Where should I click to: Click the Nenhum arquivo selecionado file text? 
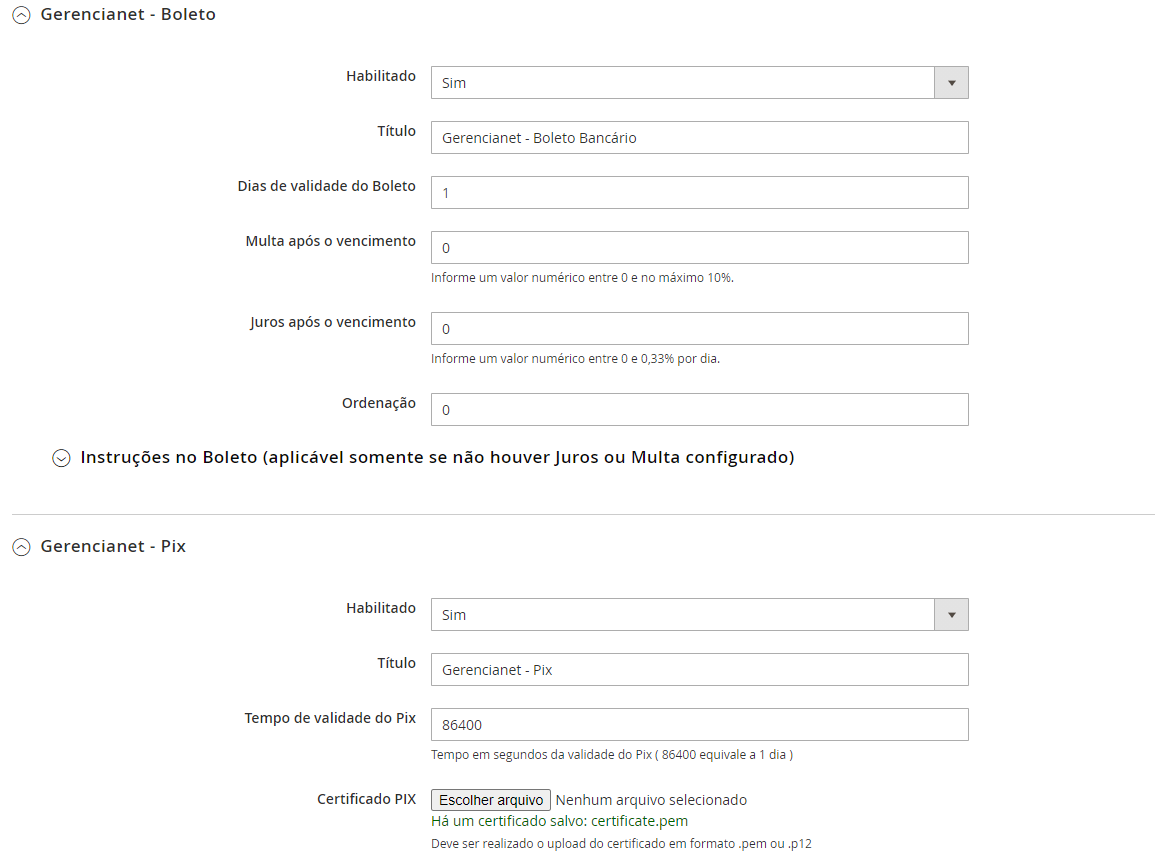[x=651, y=800]
